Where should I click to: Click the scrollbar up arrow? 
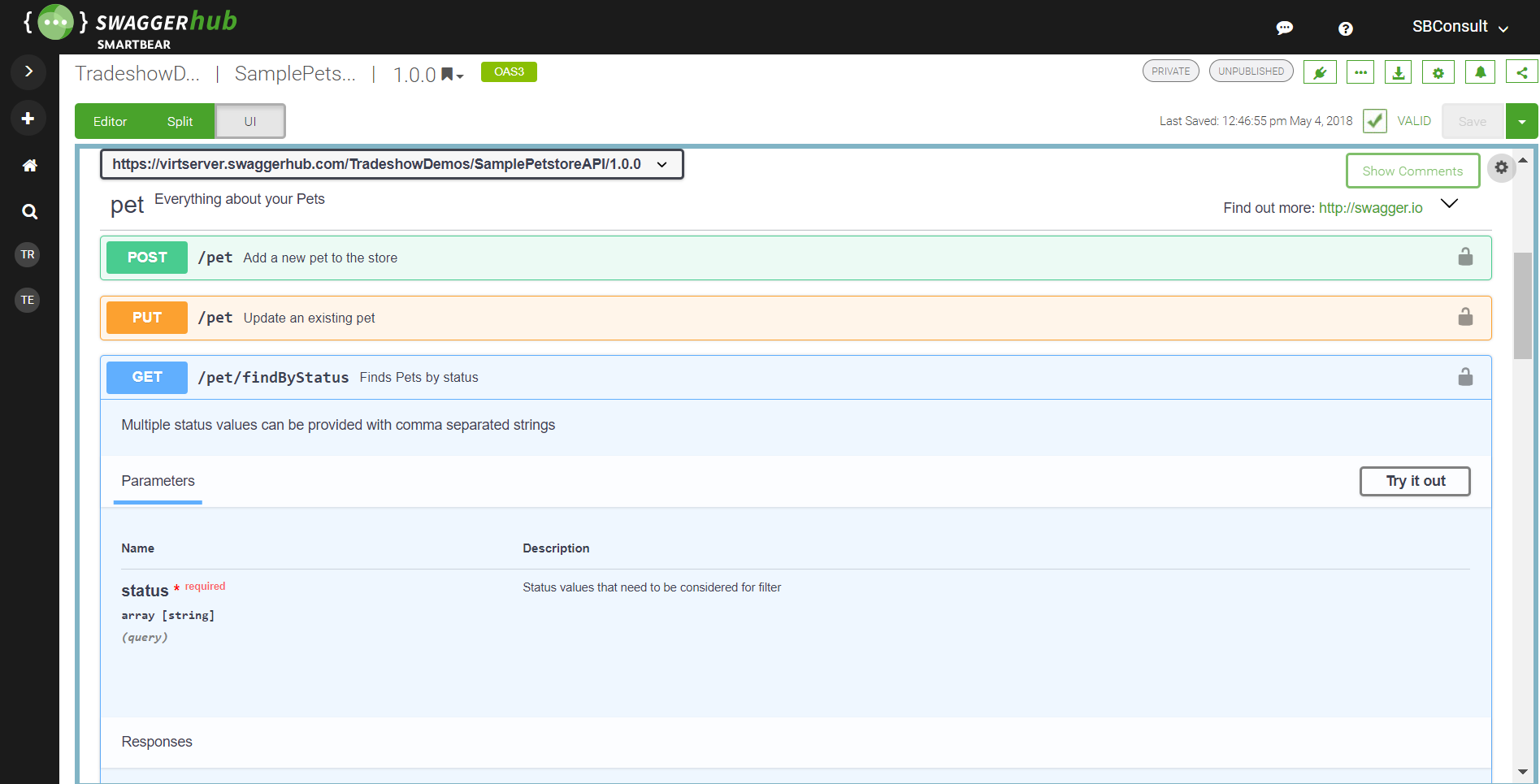point(1522,160)
